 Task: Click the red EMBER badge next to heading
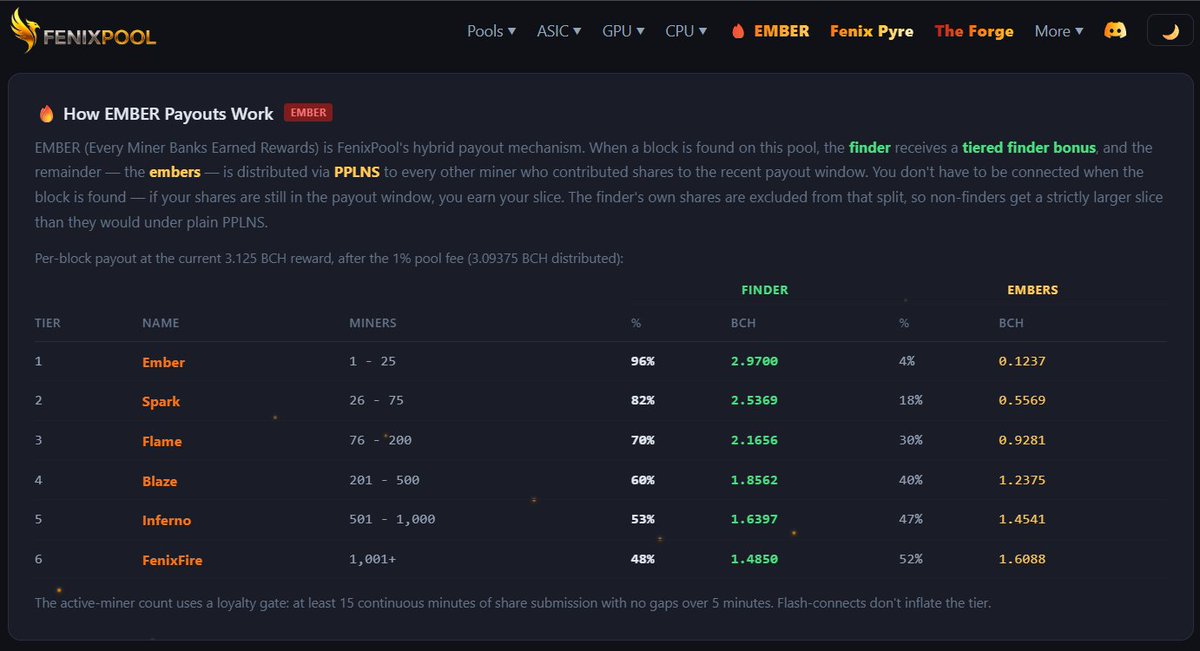pos(308,113)
